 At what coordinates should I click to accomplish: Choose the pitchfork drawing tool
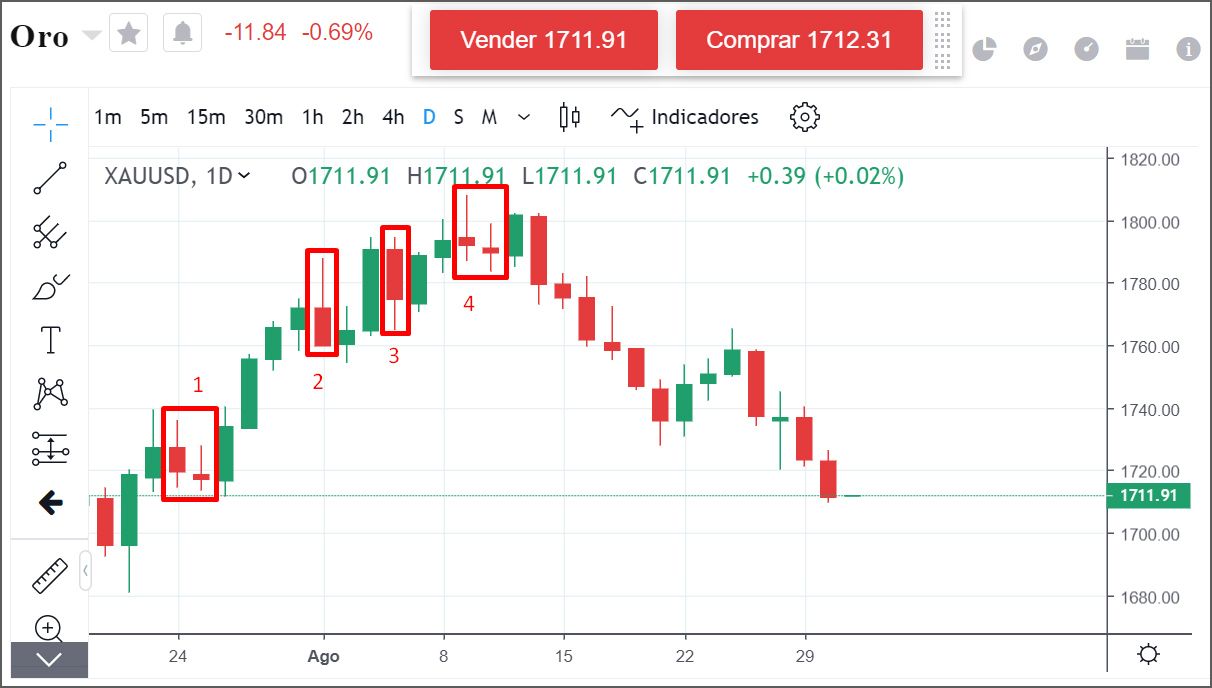pyautogui.click(x=50, y=233)
